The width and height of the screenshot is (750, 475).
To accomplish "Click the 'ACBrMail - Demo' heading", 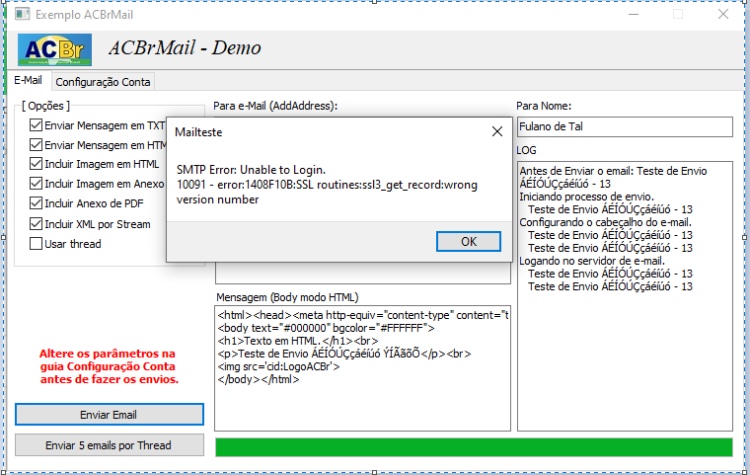I will 185,48.
